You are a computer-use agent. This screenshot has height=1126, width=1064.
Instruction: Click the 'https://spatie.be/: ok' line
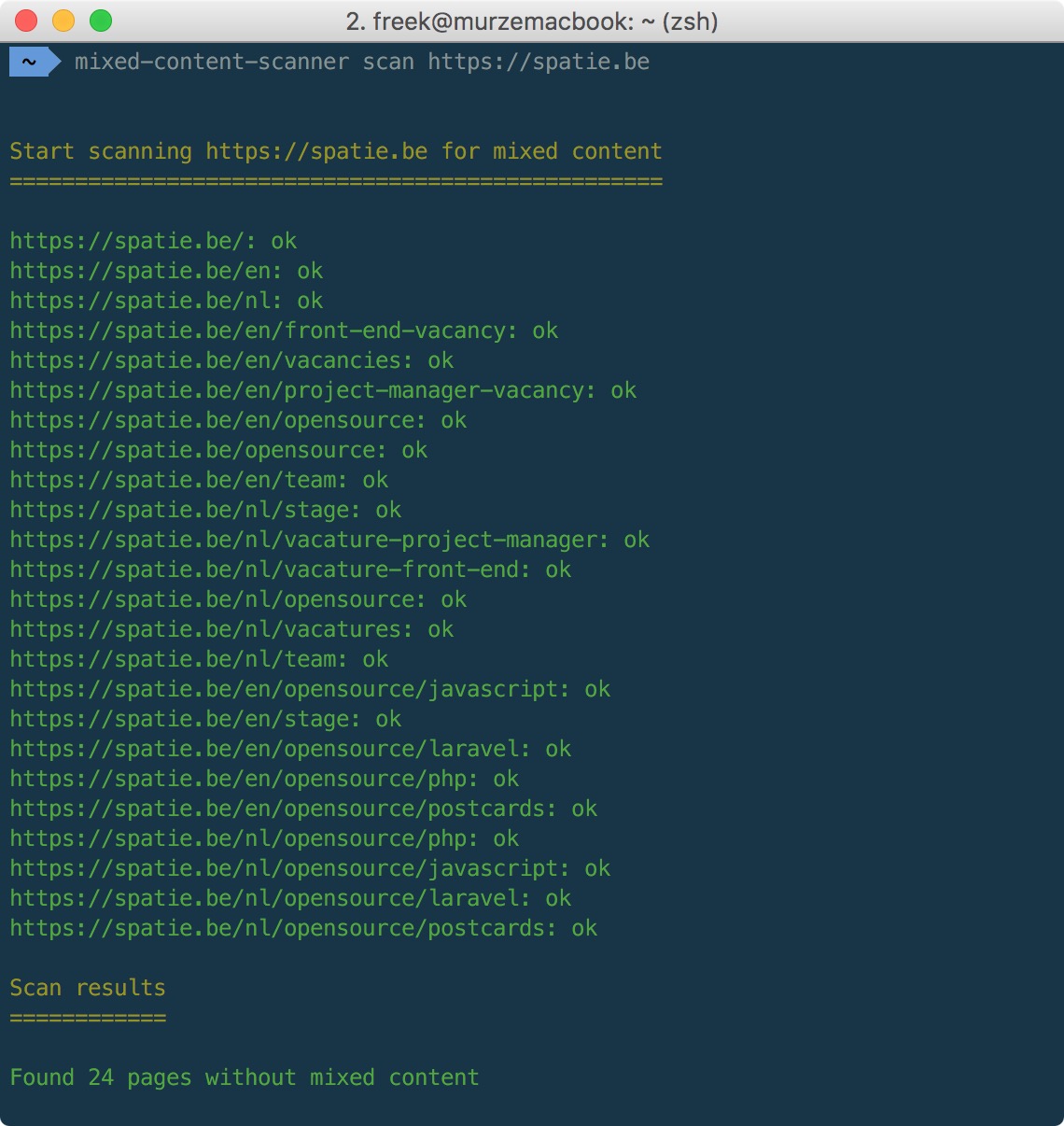(153, 241)
